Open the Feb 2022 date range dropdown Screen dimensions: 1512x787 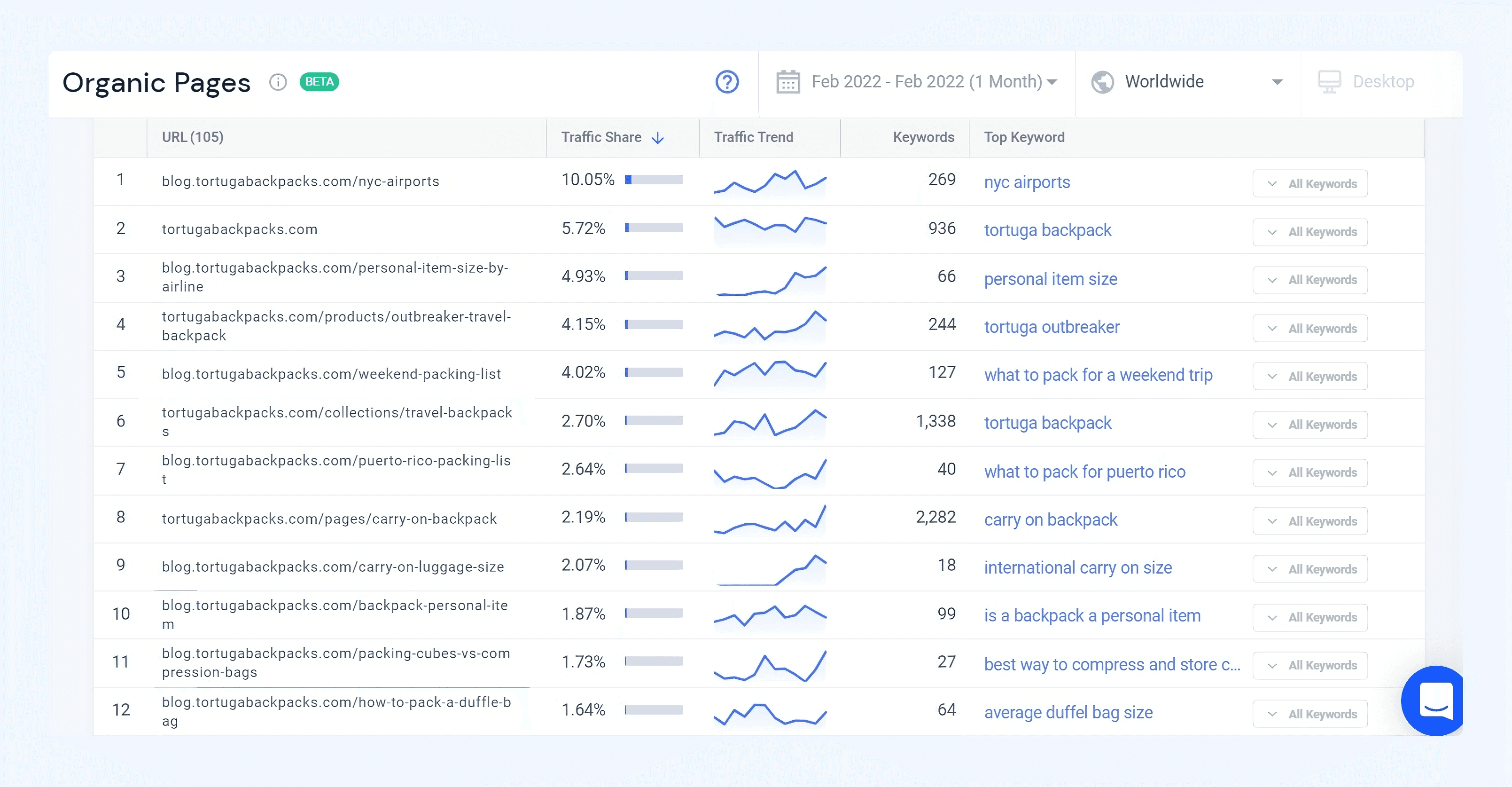[x=933, y=82]
